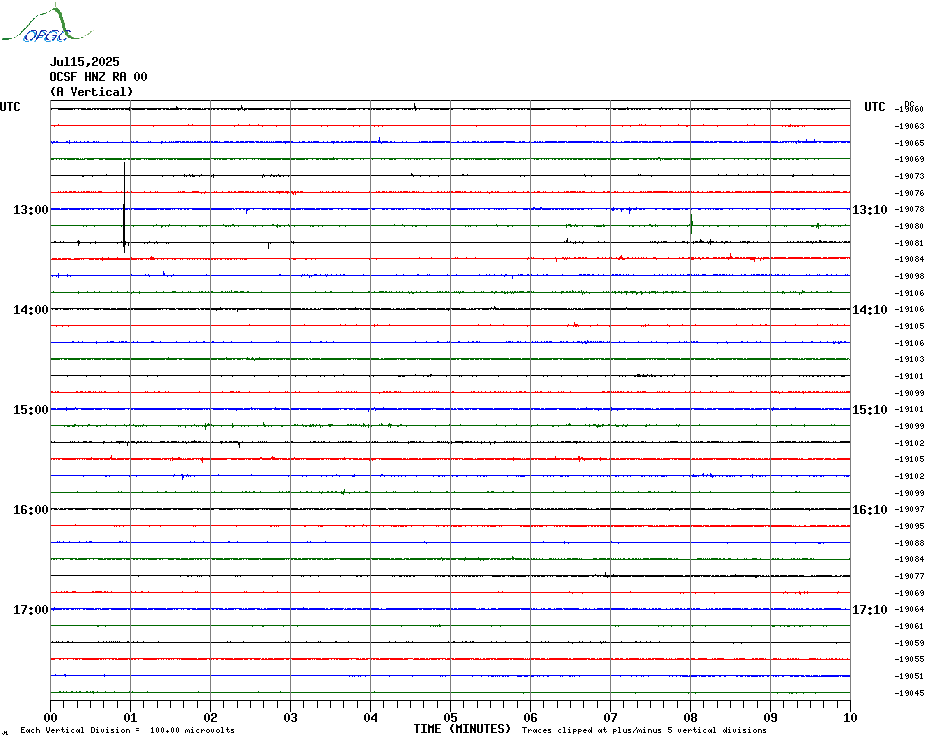Click the '05' minute axis label
Screen dimensions: 930x744
tap(451, 717)
